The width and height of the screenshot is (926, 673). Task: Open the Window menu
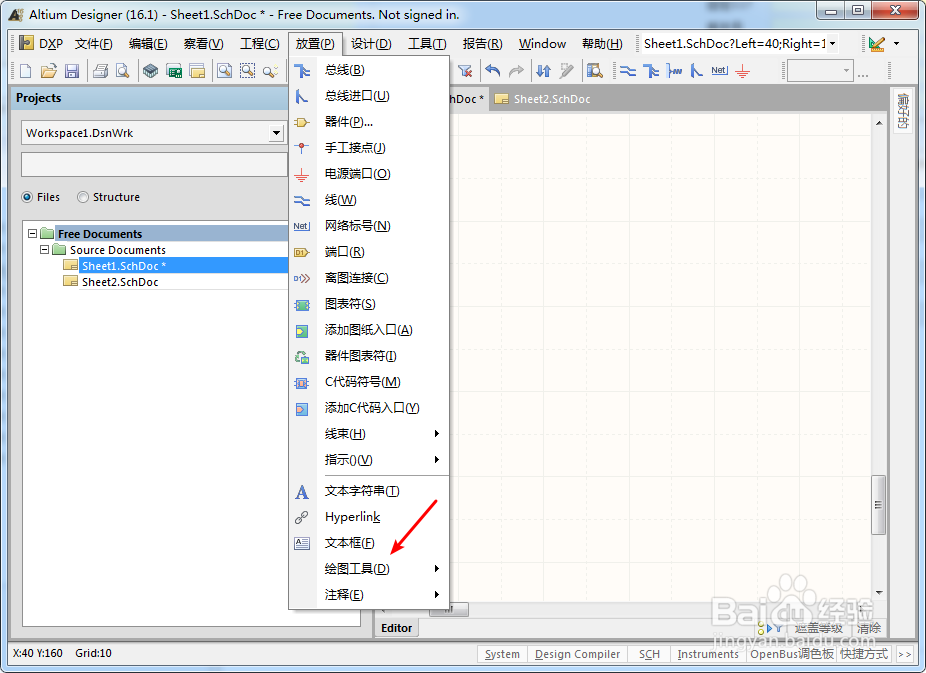[x=542, y=44]
